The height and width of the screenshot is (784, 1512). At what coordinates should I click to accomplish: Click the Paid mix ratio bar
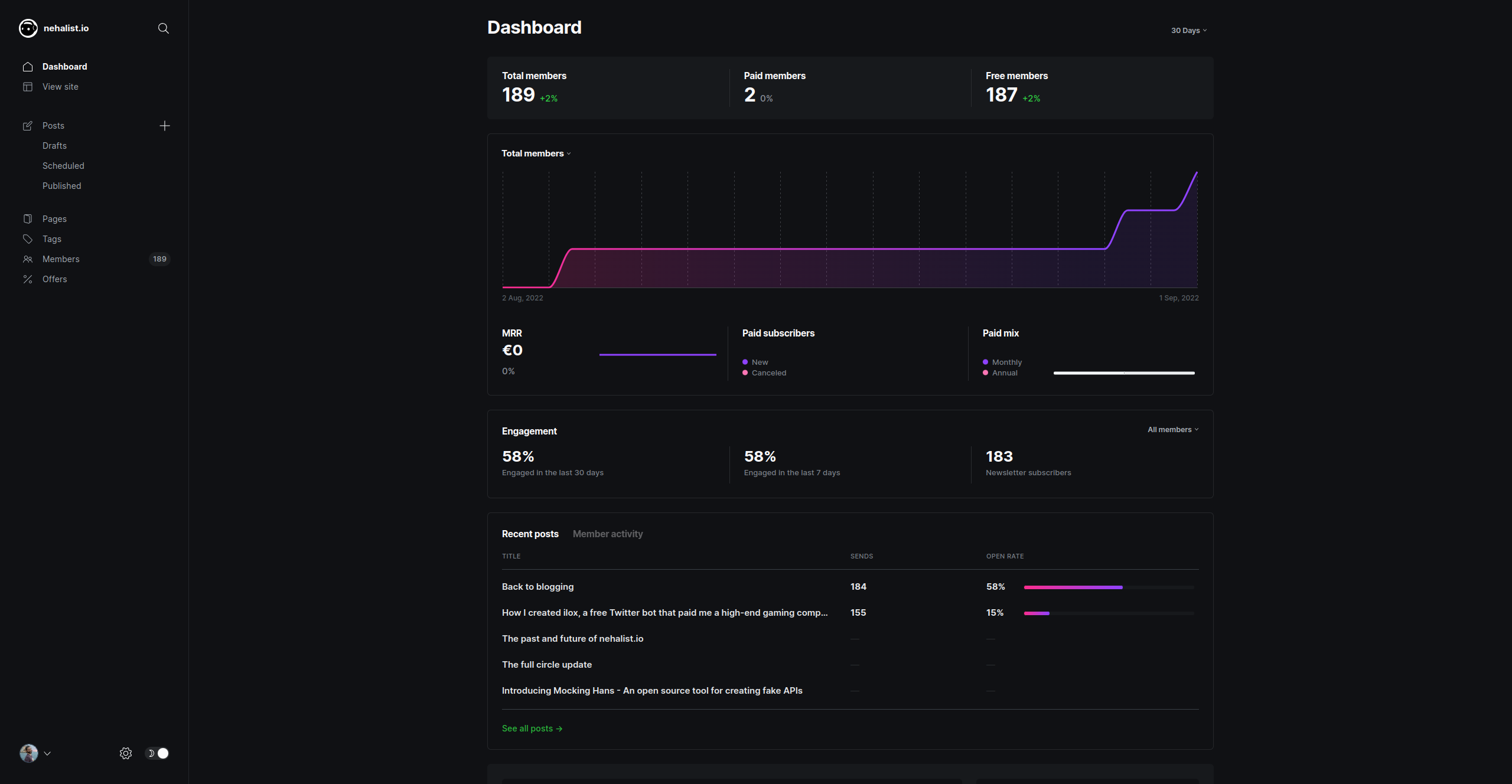click(x=1124, y=373)
